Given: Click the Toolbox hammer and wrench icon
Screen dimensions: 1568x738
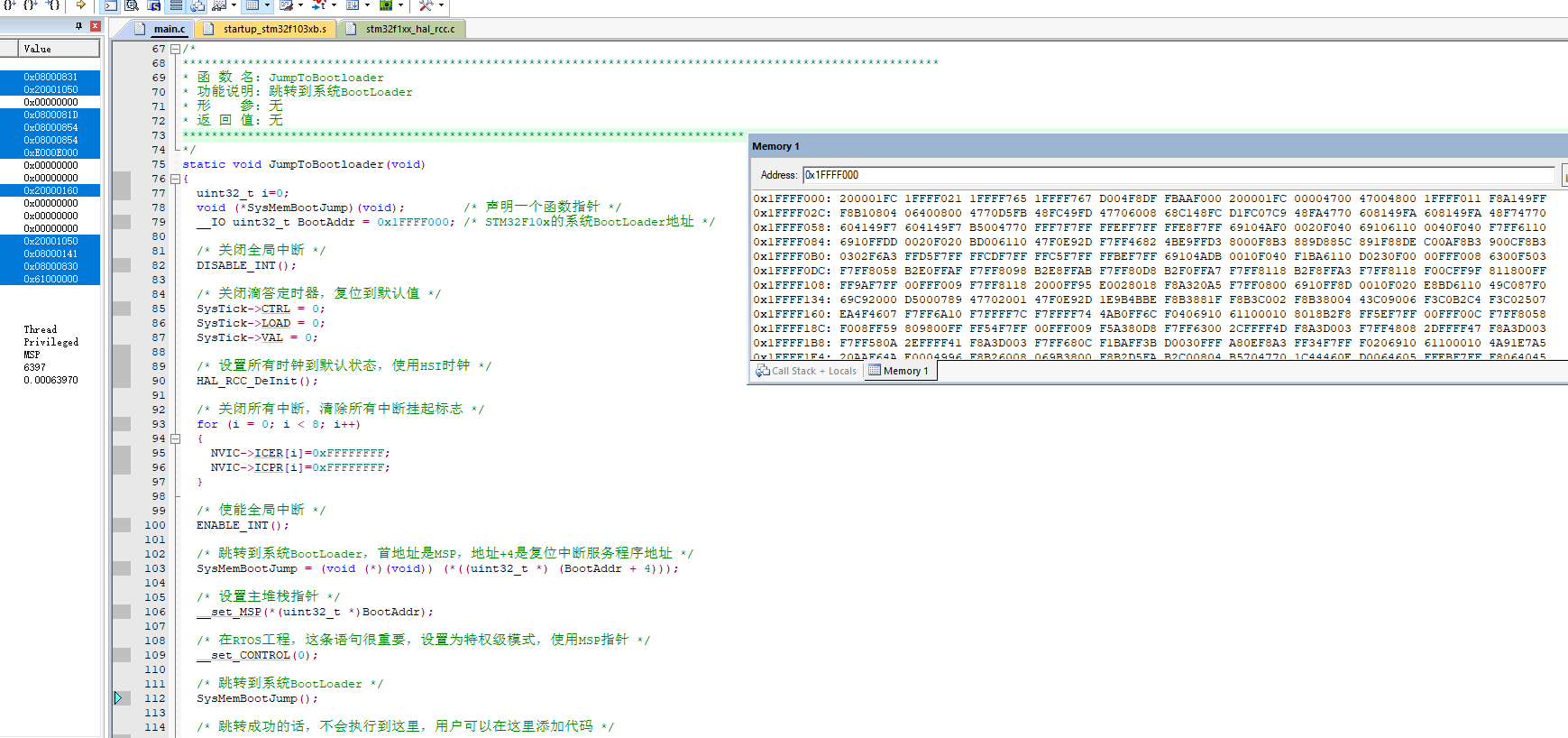Looking at the screenshot, I should [426, 5].
